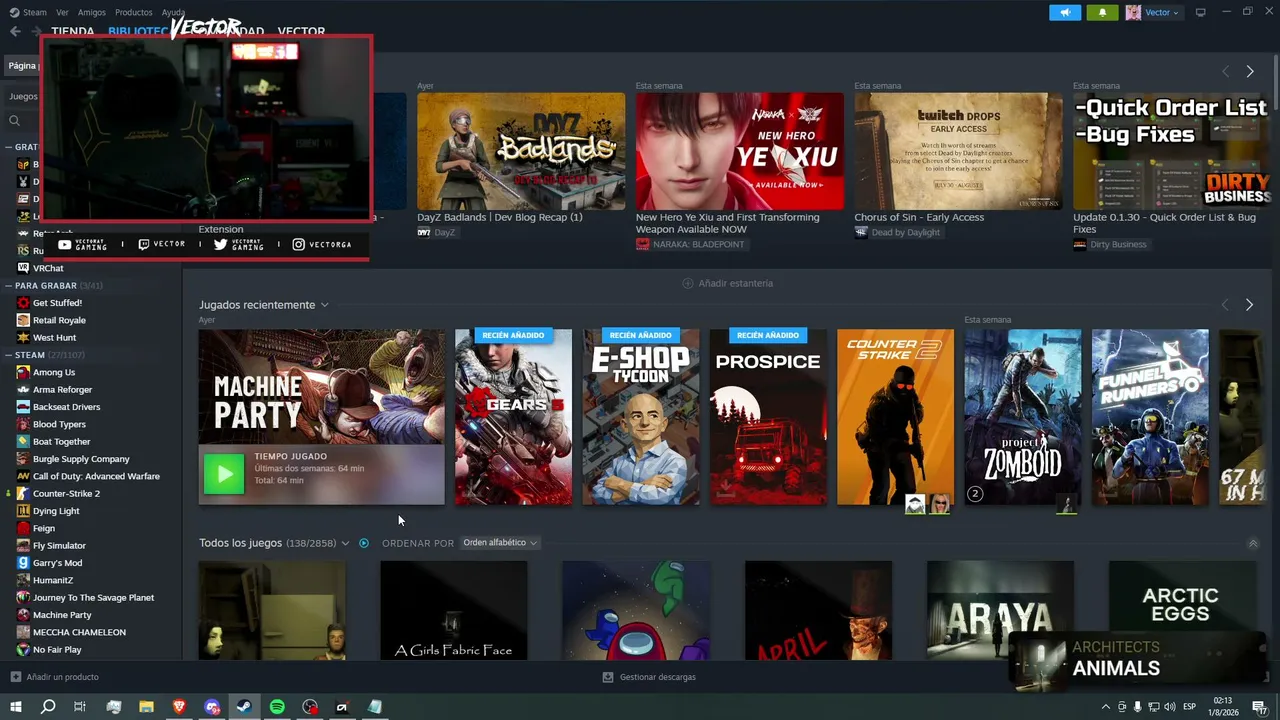Open the Orden alfabético sort dropdown
Screen dimensions: 1280x720
pyautogui.click(x=500, y=543)
